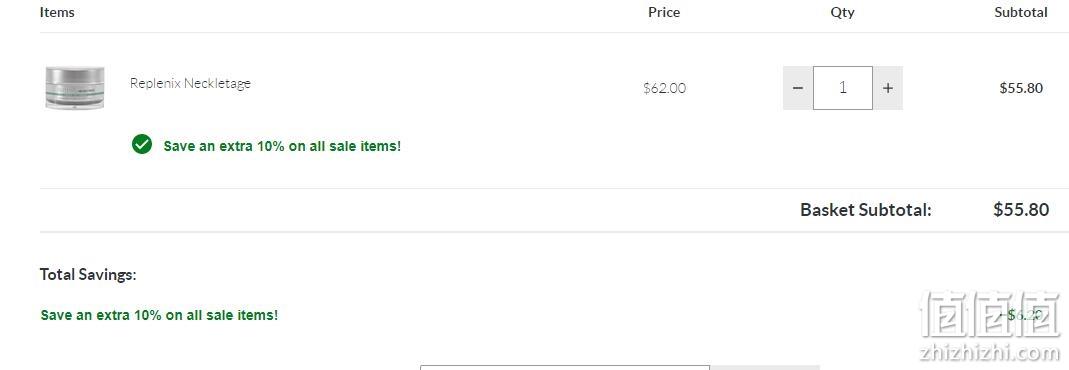
Task: Click the Total Savings offer text
Action: [159, 315]
